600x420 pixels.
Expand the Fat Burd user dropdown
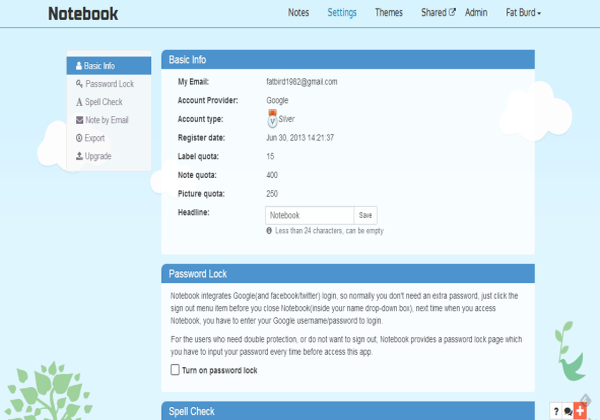[x=523, y=13]
